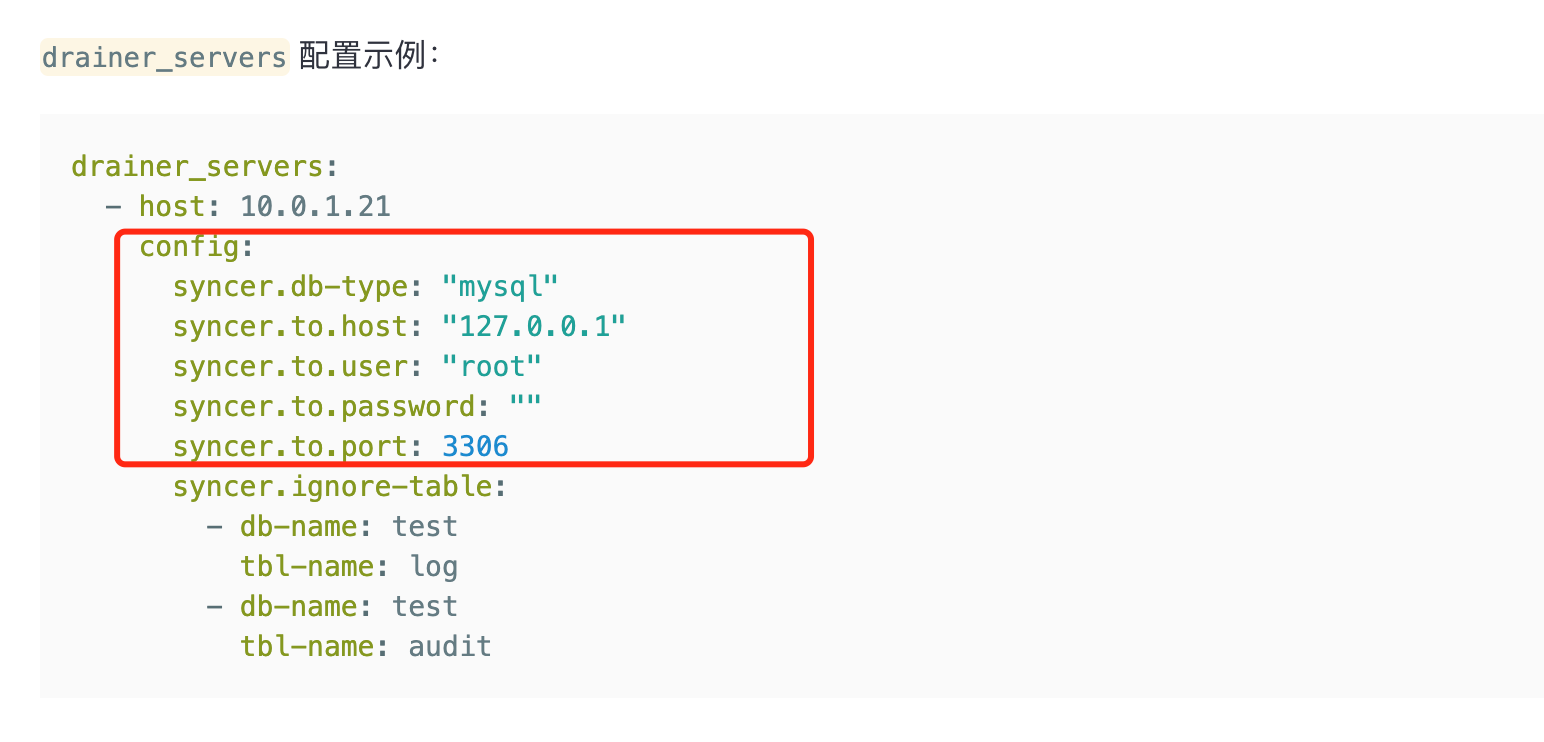
Task: Click the syncer.ignore-table key
Action: (332, 486)
